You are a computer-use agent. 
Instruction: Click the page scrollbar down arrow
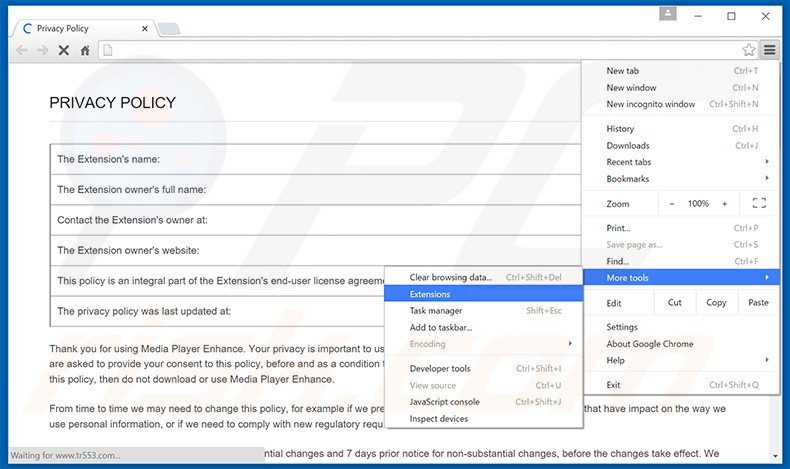[x=775, y=456]
